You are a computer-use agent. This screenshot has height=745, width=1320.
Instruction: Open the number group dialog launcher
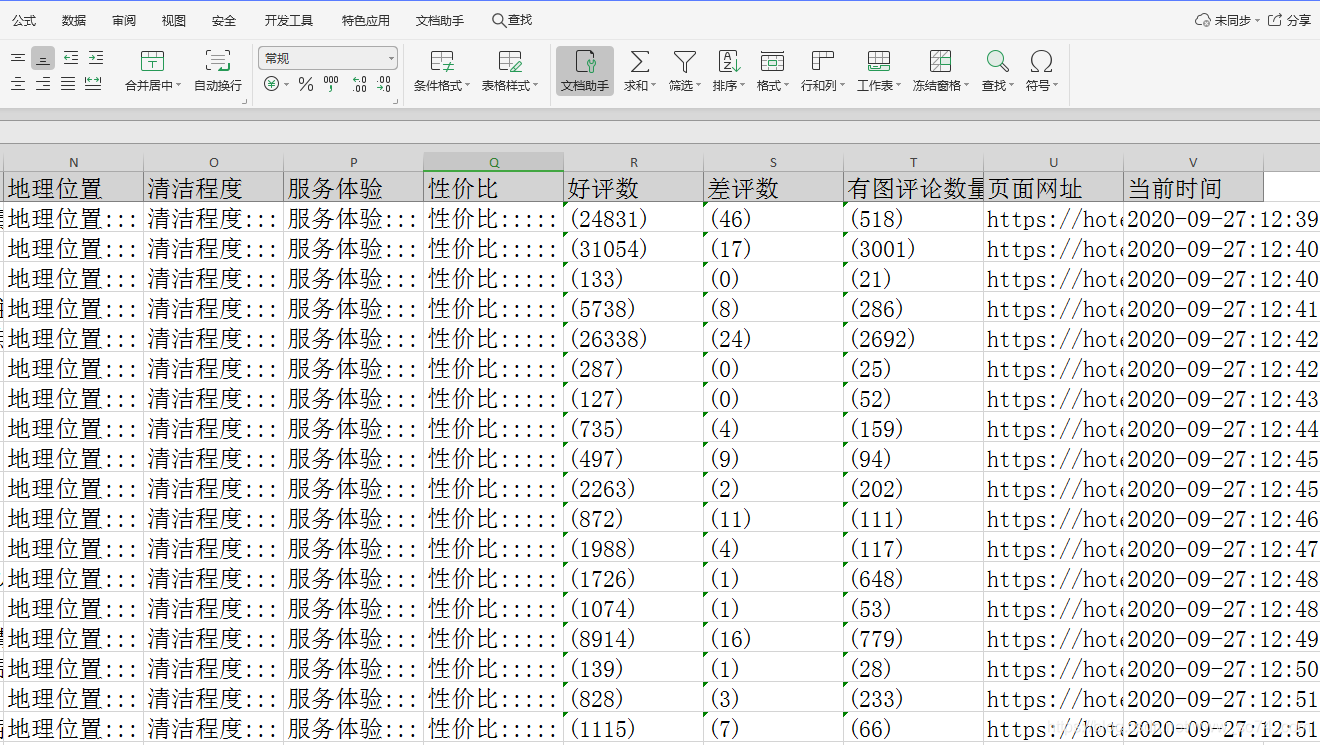click(397, 101)
